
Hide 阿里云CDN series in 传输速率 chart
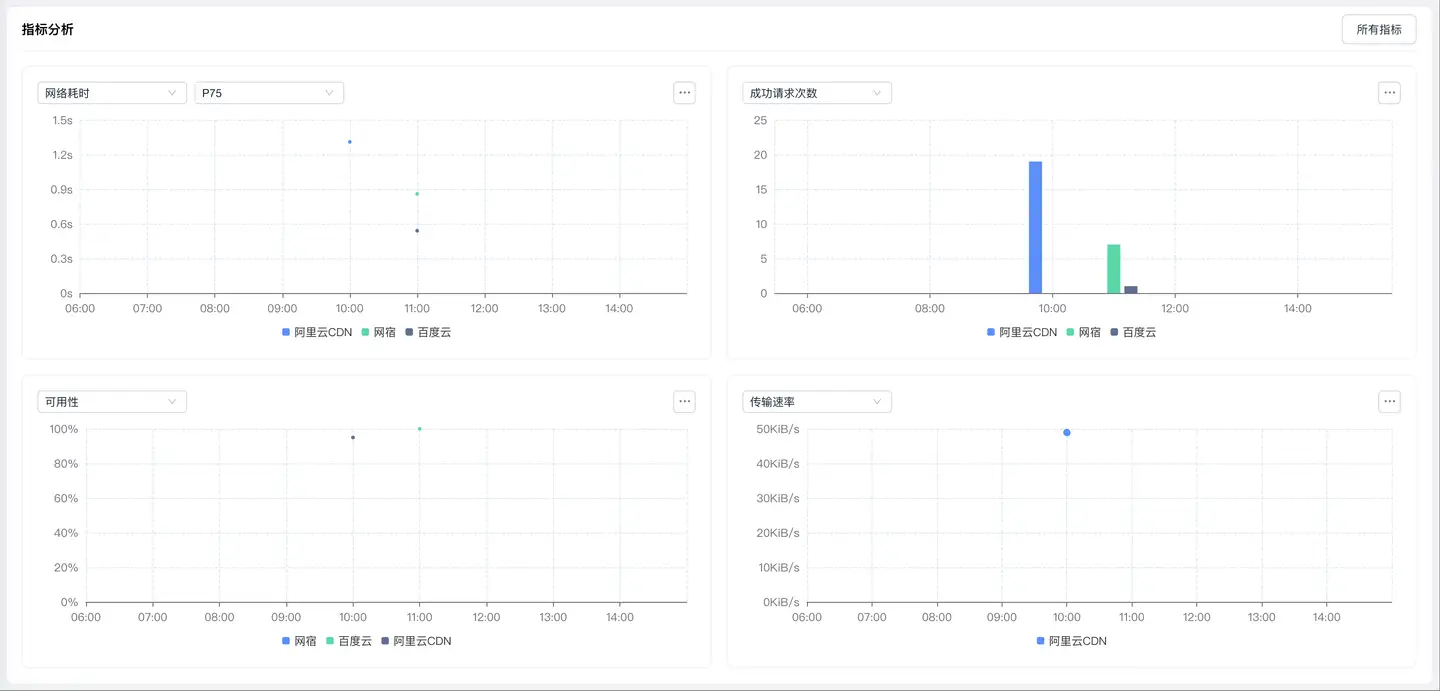(x=1071, y=641)
